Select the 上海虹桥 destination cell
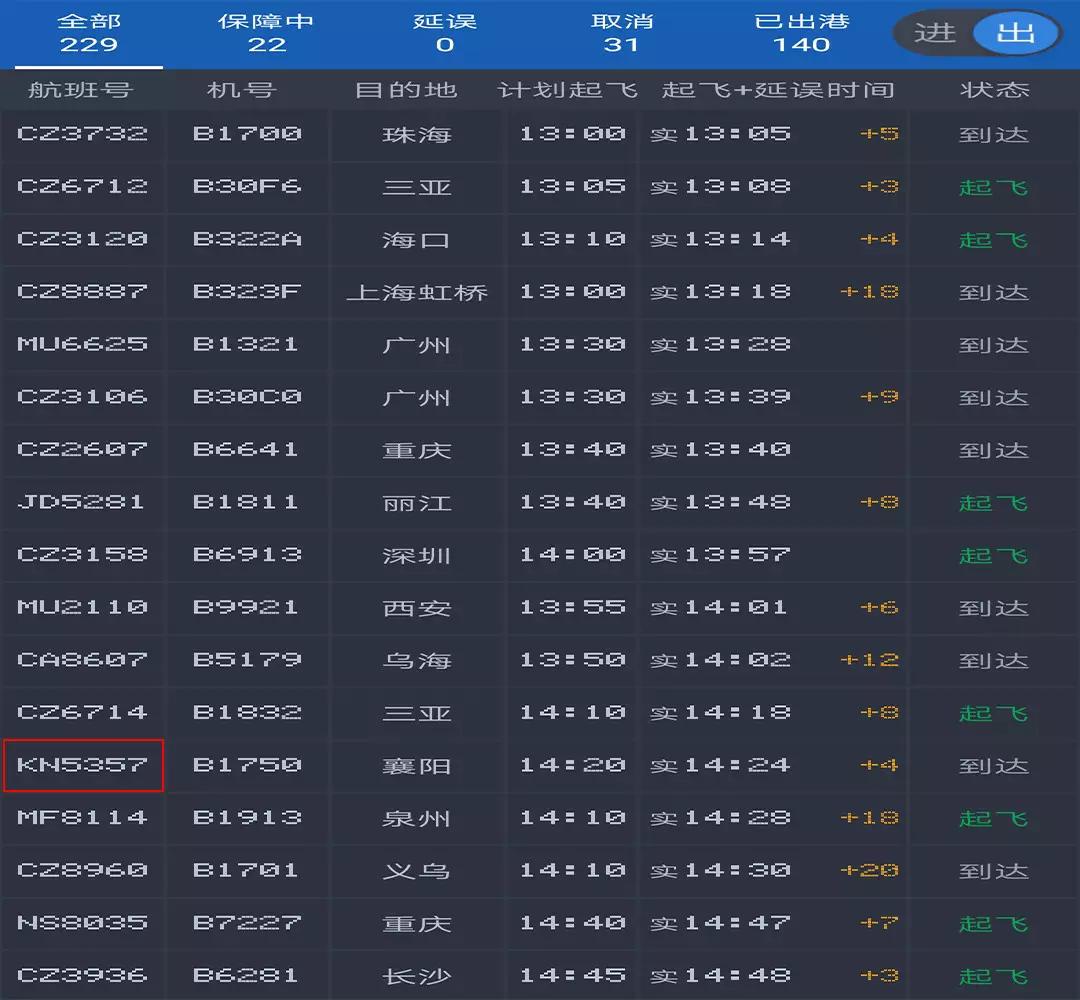 [x=417, y=292]
